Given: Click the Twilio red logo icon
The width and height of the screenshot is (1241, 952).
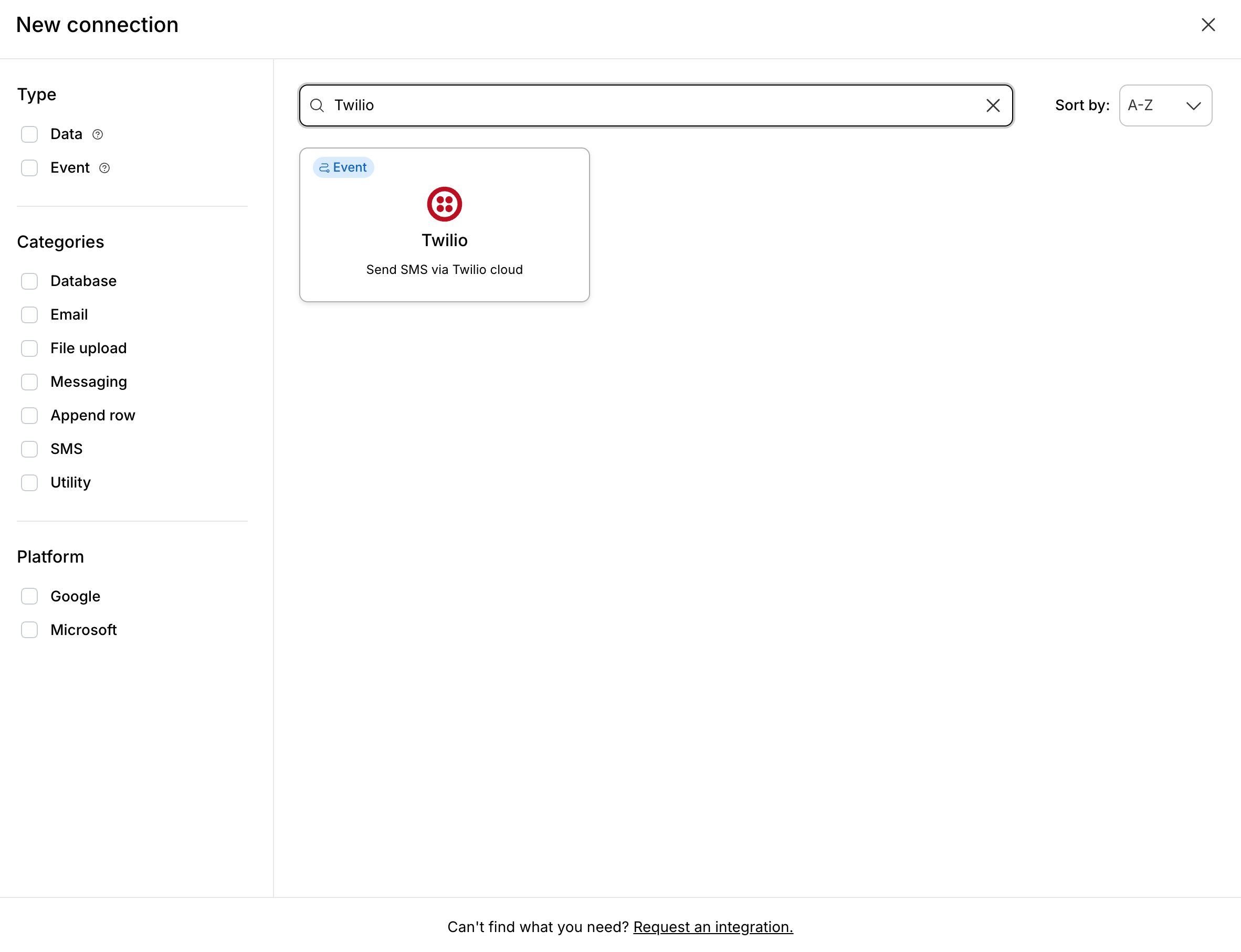Looking at the screenshot, I should point(444,204).
